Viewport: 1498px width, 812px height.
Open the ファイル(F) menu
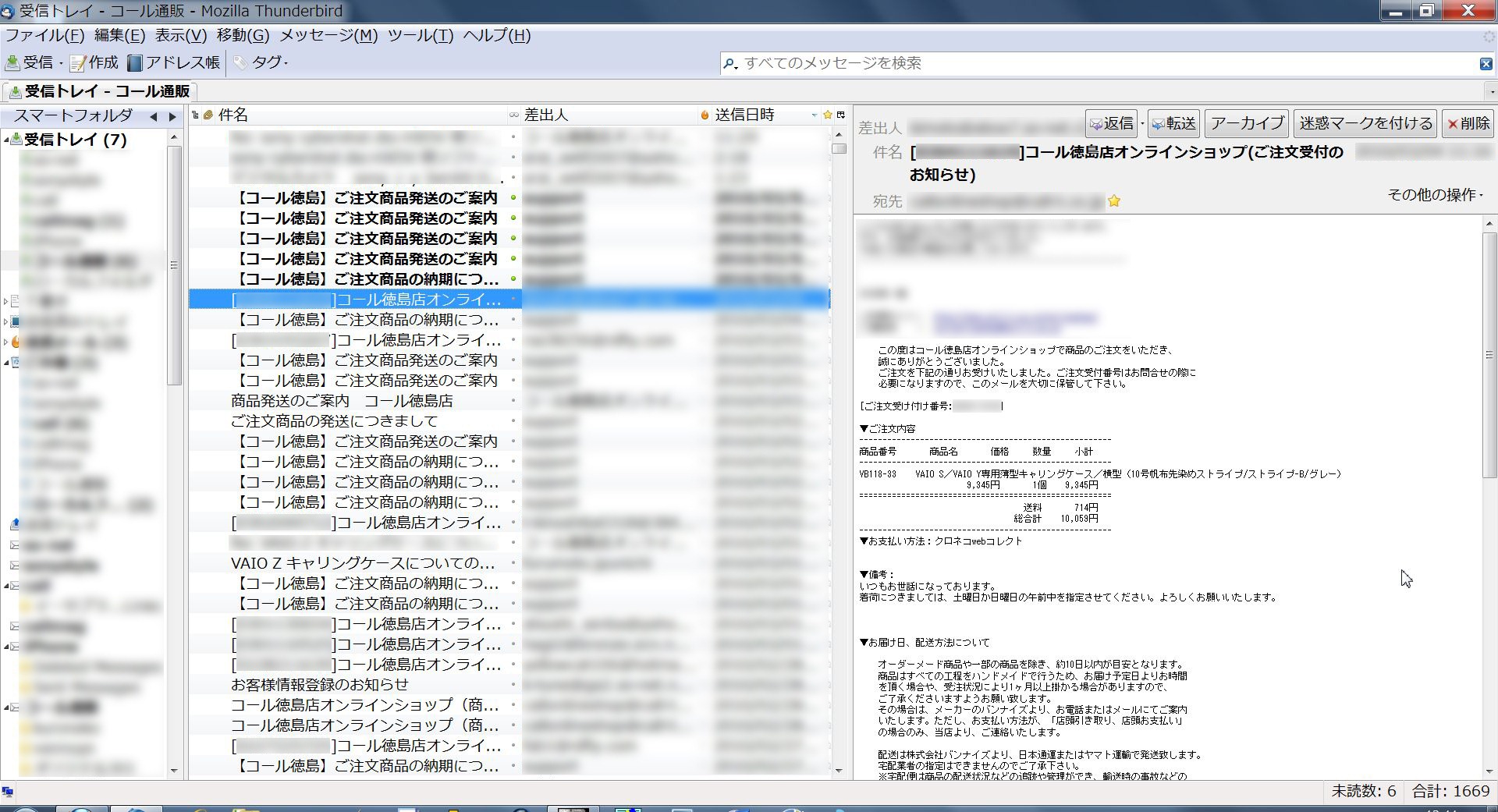pos(44,36)
